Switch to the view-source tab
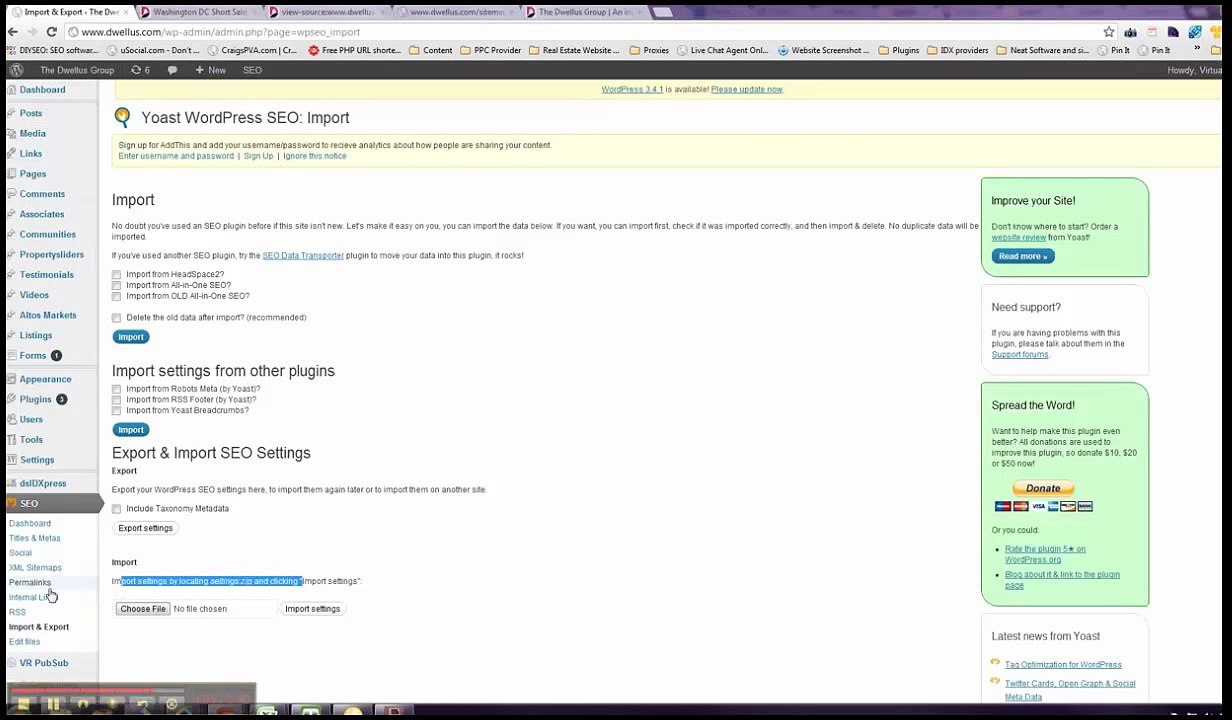 324,12
